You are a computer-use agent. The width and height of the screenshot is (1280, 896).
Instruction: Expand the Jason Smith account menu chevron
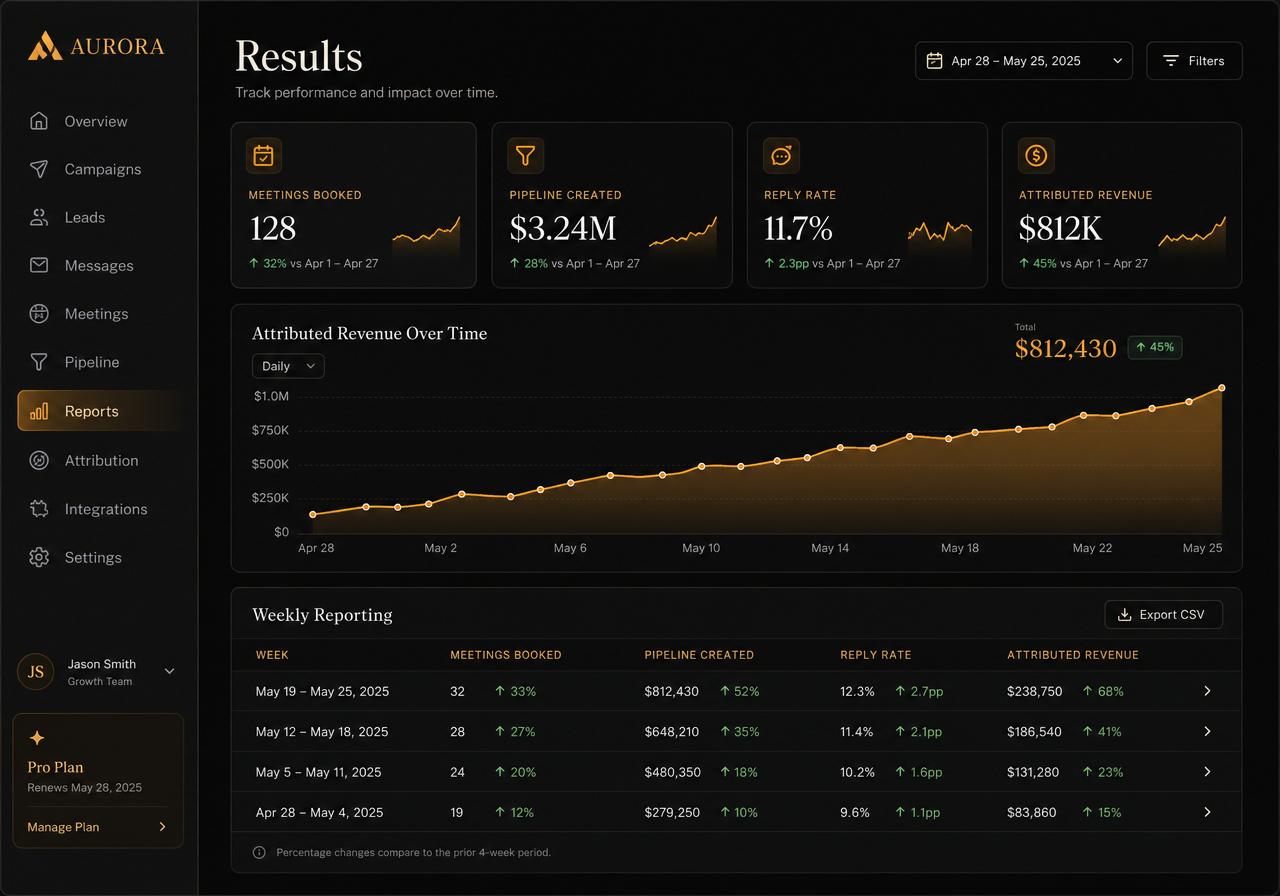point(169,671)
